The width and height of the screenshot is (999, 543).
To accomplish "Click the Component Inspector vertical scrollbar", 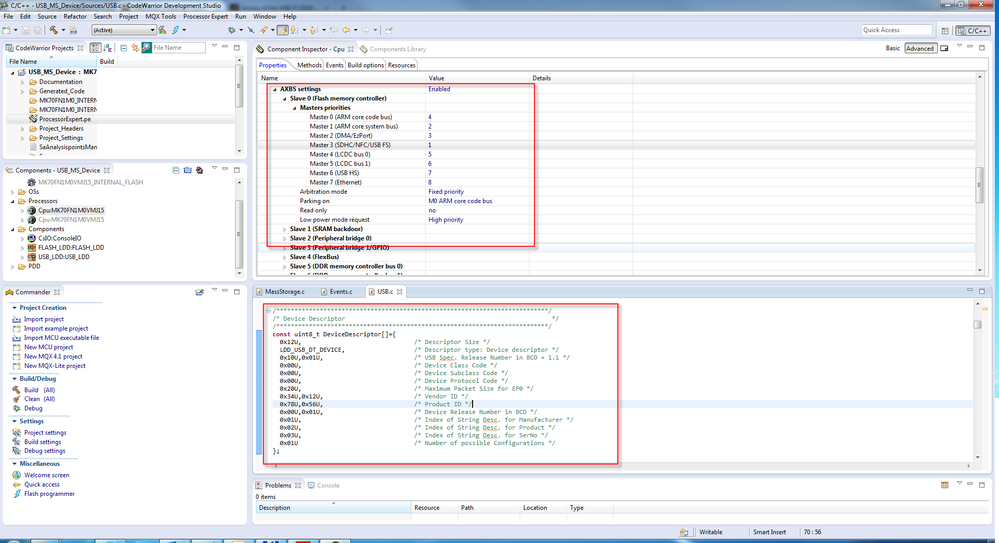I will coord(979,184).
